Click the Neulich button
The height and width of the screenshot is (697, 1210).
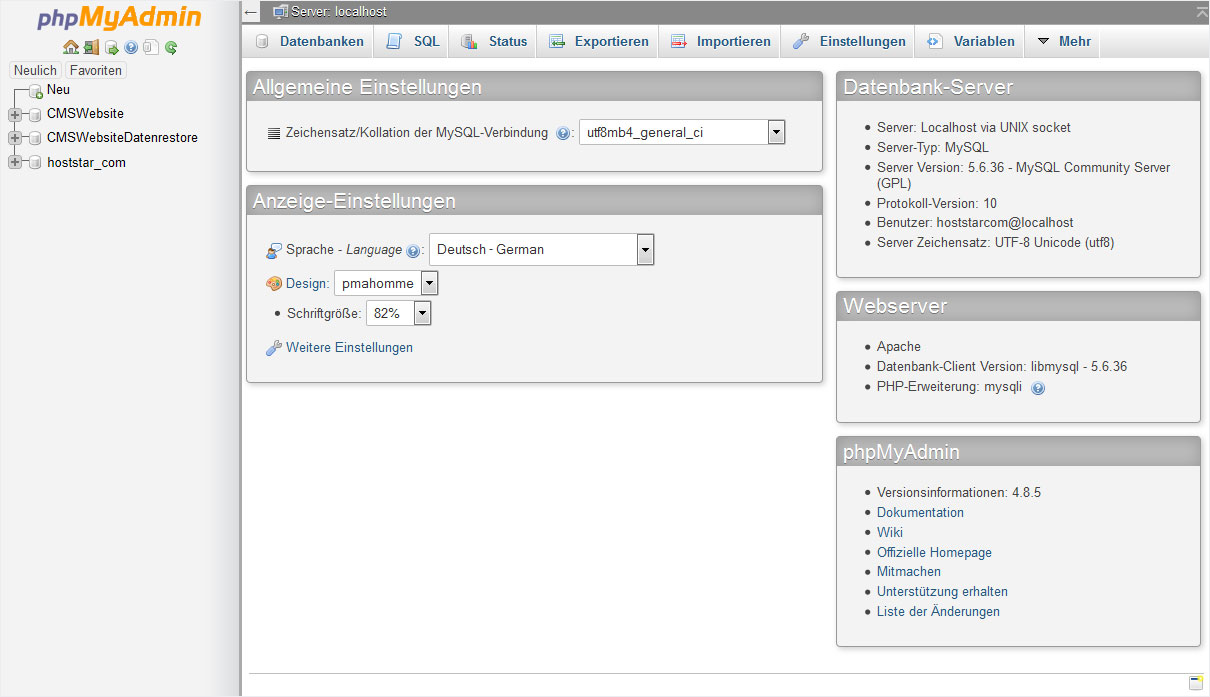coord(36,70)
